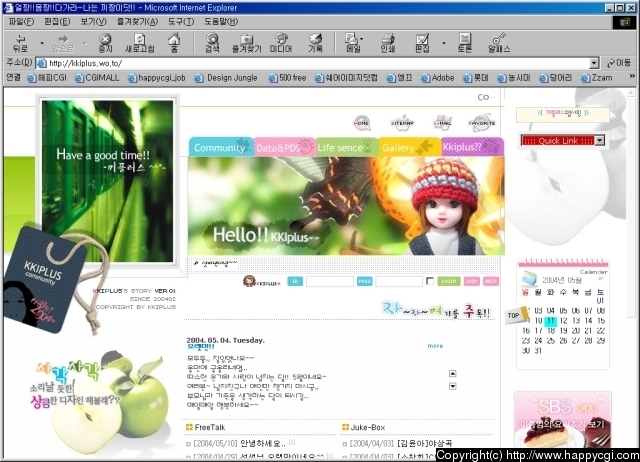Open the 쉐어이미지닷컴 link shortcut
The image size is (640, 462).
pyautogui.click(x=346, y=78)
